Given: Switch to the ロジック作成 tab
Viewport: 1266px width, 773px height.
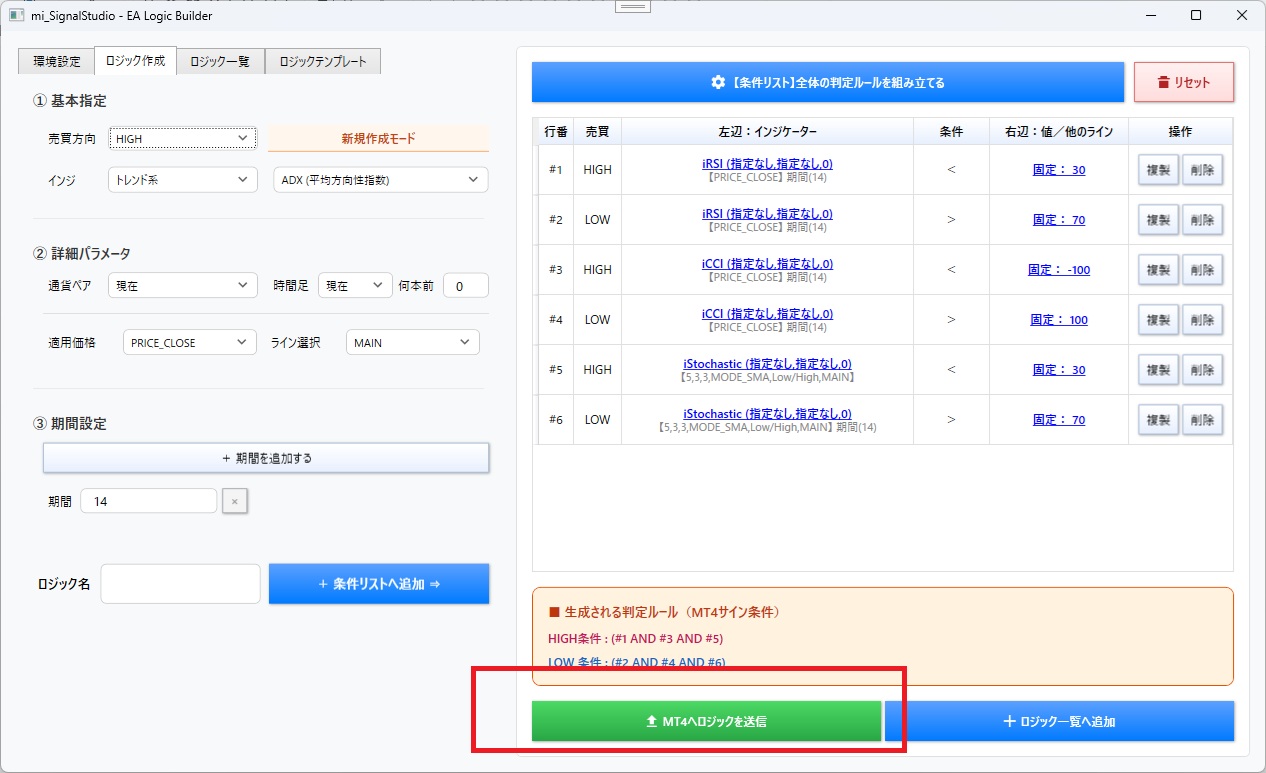Looking at the screenshot, I should (135, 60).
